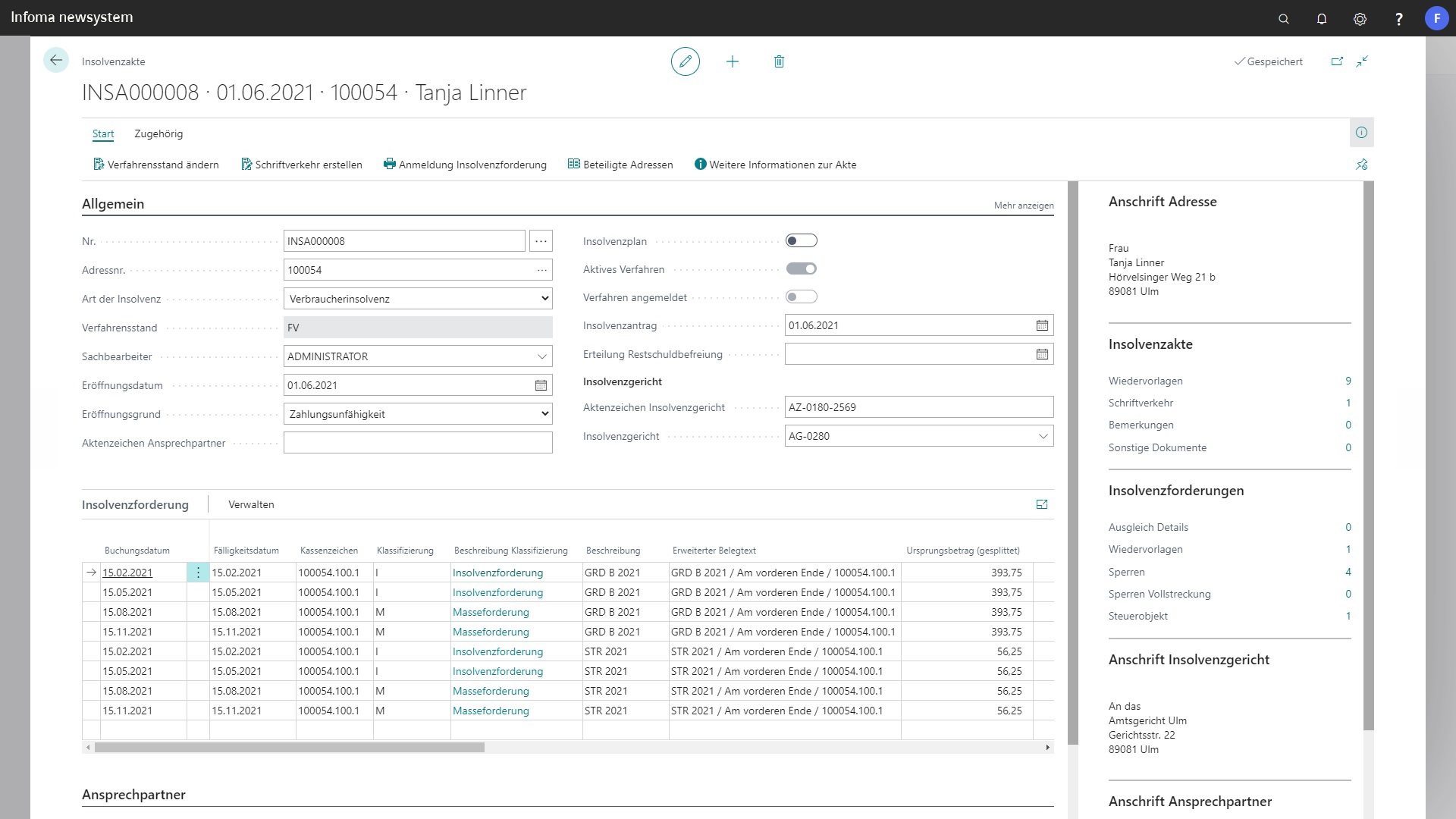The height and width of the screenshot is (819, 1456).
Task: Click the plus icon to create new record
Action: (732, 61)
